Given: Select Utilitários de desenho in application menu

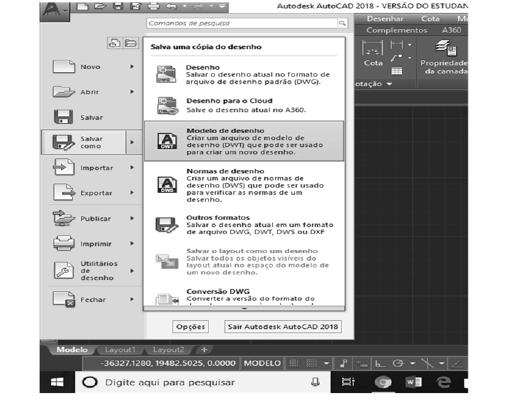Looking at the screenshot, I should click(x=91, y=270).
